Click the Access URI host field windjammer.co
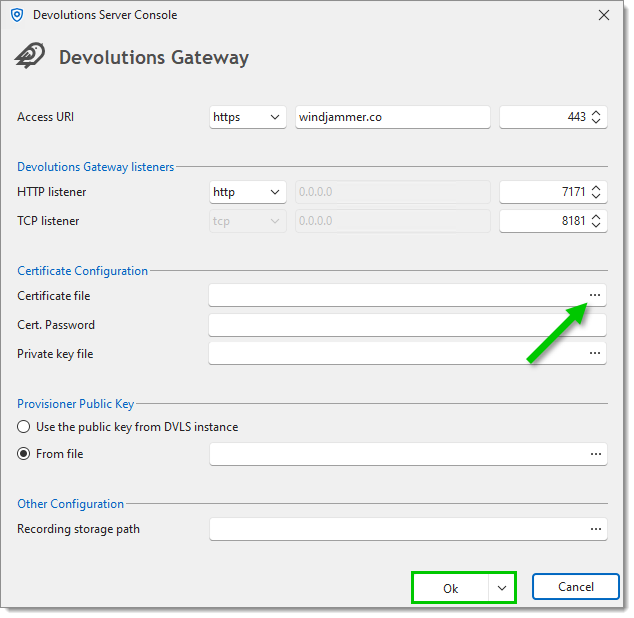Screen dimensions: 634x618 point(393,117)
